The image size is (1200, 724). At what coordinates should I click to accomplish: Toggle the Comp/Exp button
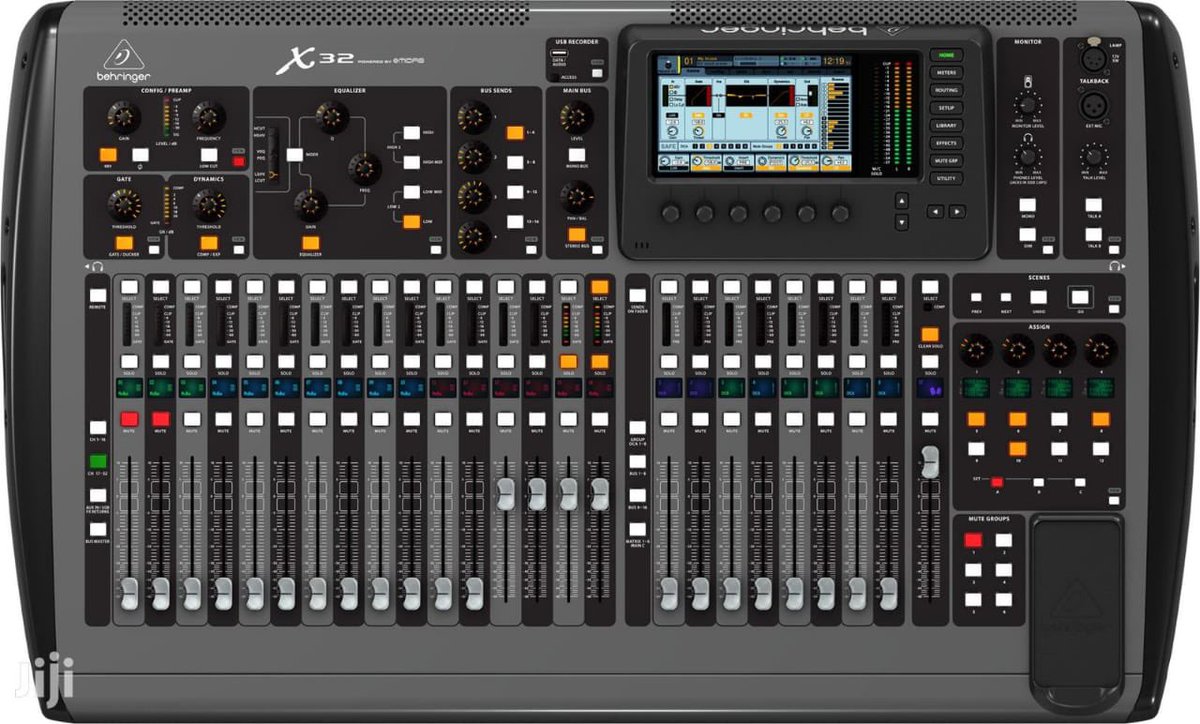click(x=209, y=241)
